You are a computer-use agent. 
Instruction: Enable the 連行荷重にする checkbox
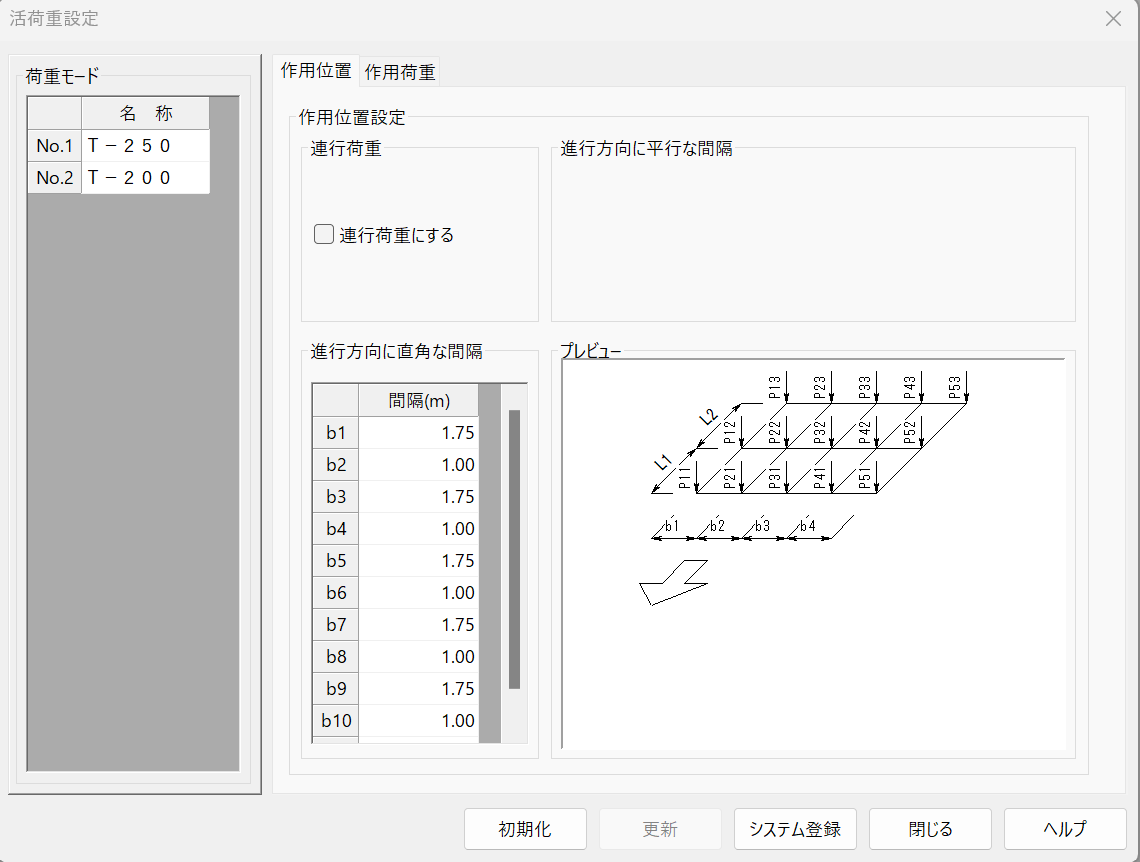click(324, 235)
